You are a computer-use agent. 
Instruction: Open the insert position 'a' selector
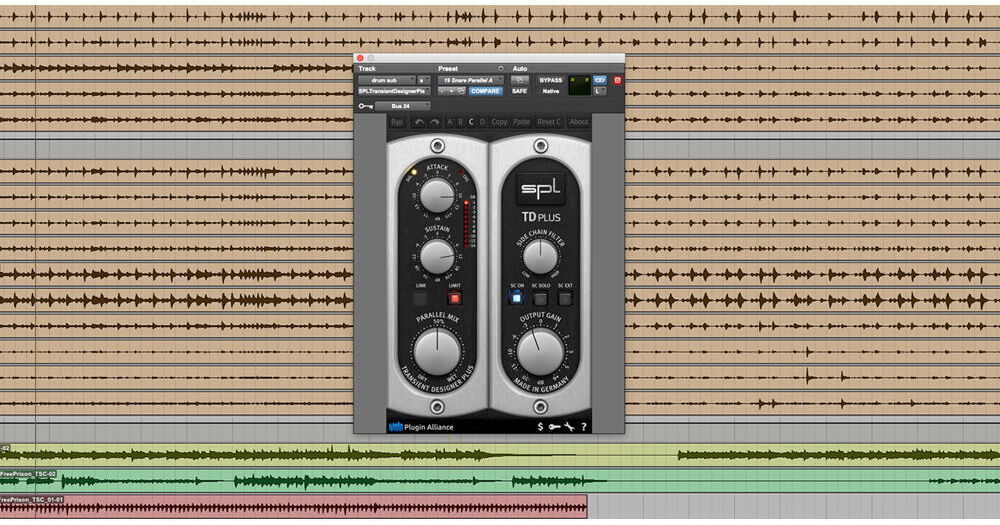click(424, 80)
